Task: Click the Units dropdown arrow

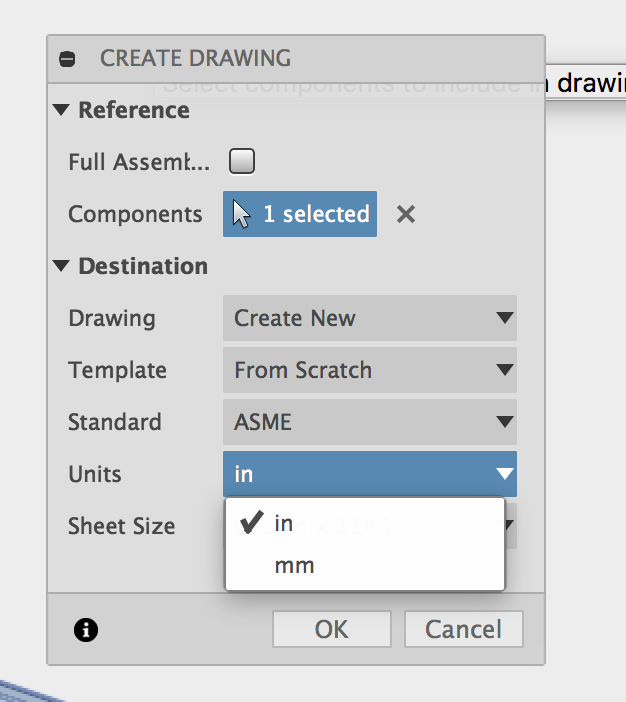Action: (504, 474)
